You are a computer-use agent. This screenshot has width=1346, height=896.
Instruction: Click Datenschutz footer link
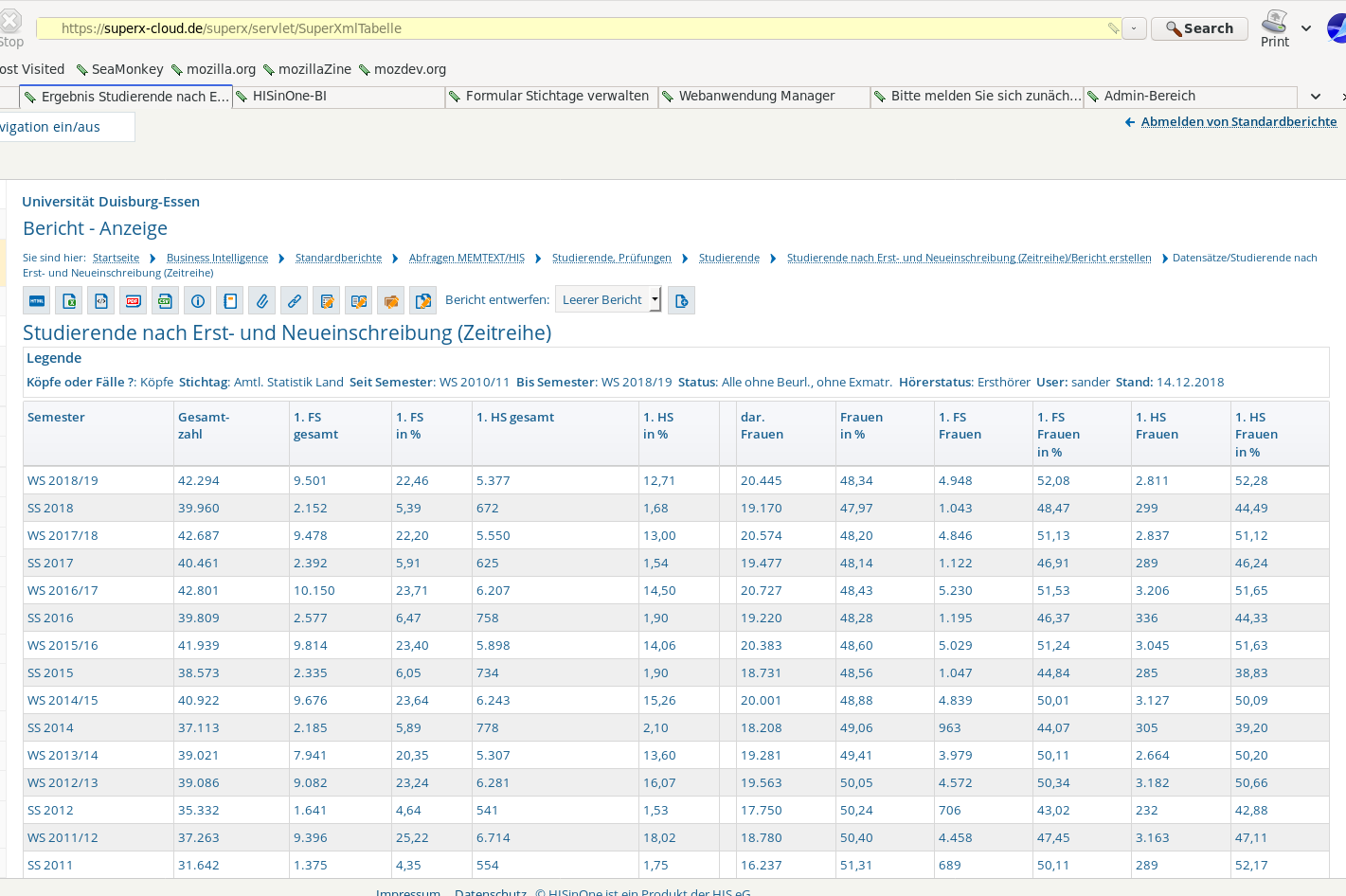(491, 891)
